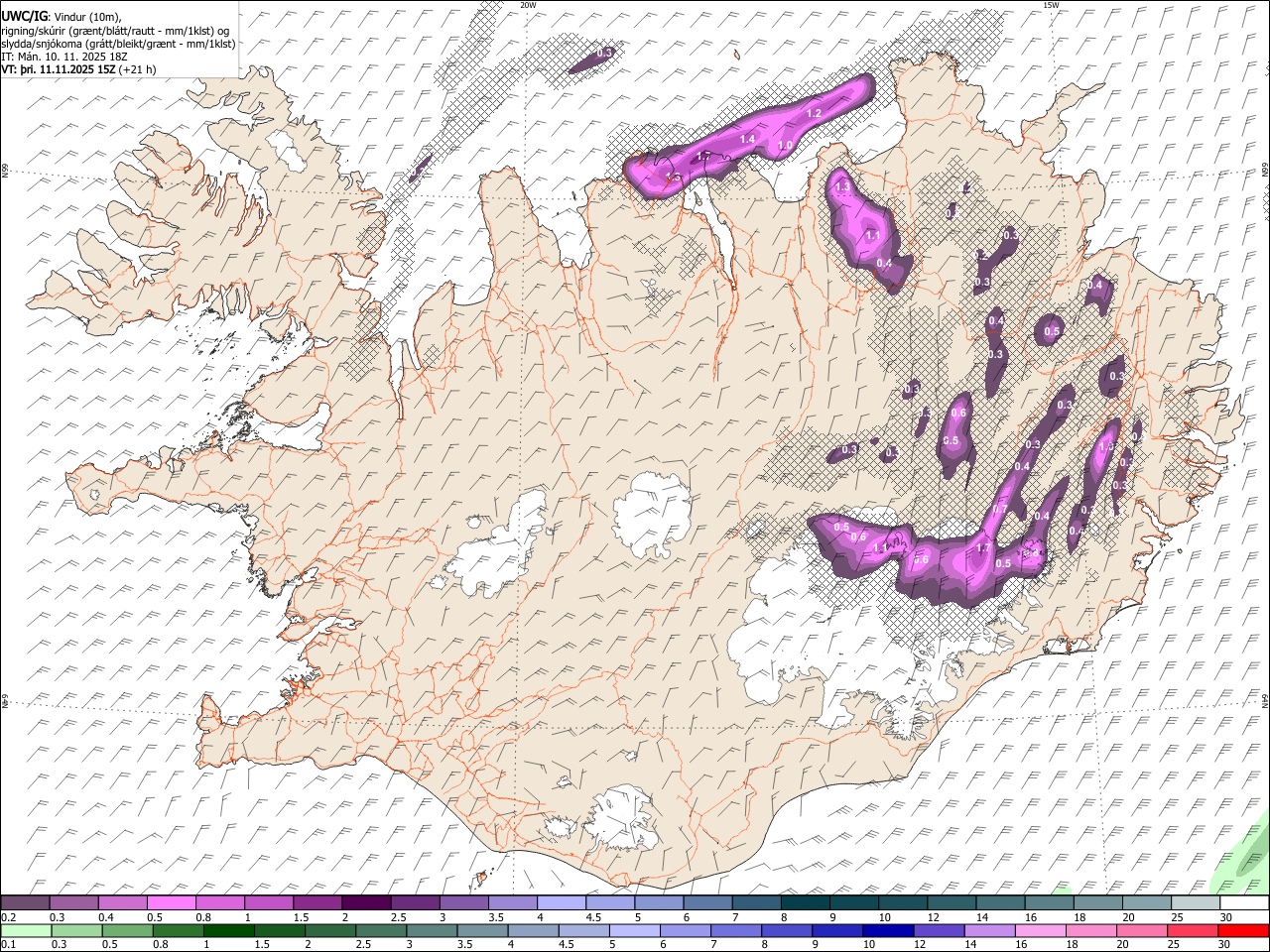Click the 1.4 value on the northern band
This screenshot has height=952, width=1270.
click(x=747, y=139)
